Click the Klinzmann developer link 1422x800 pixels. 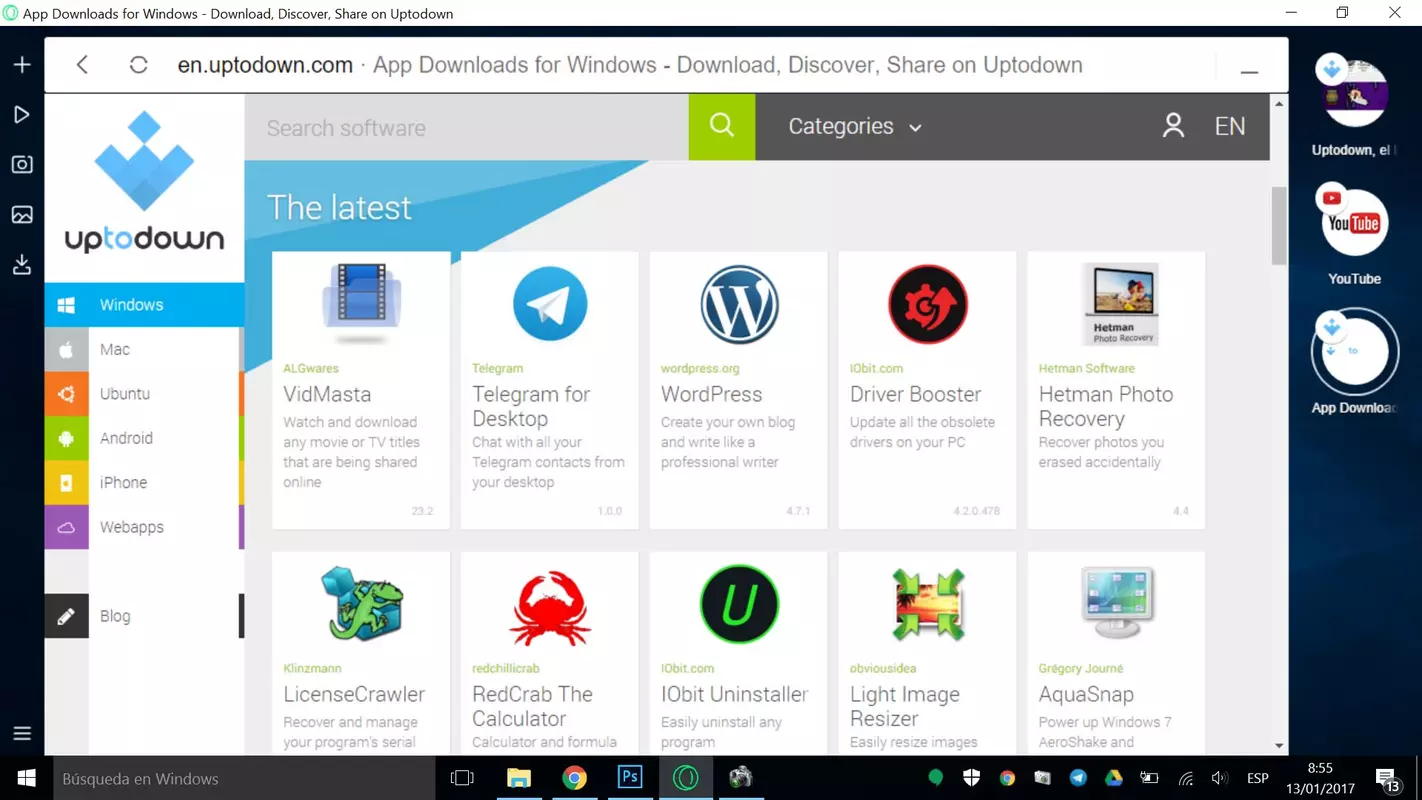(x=312, y=668)
